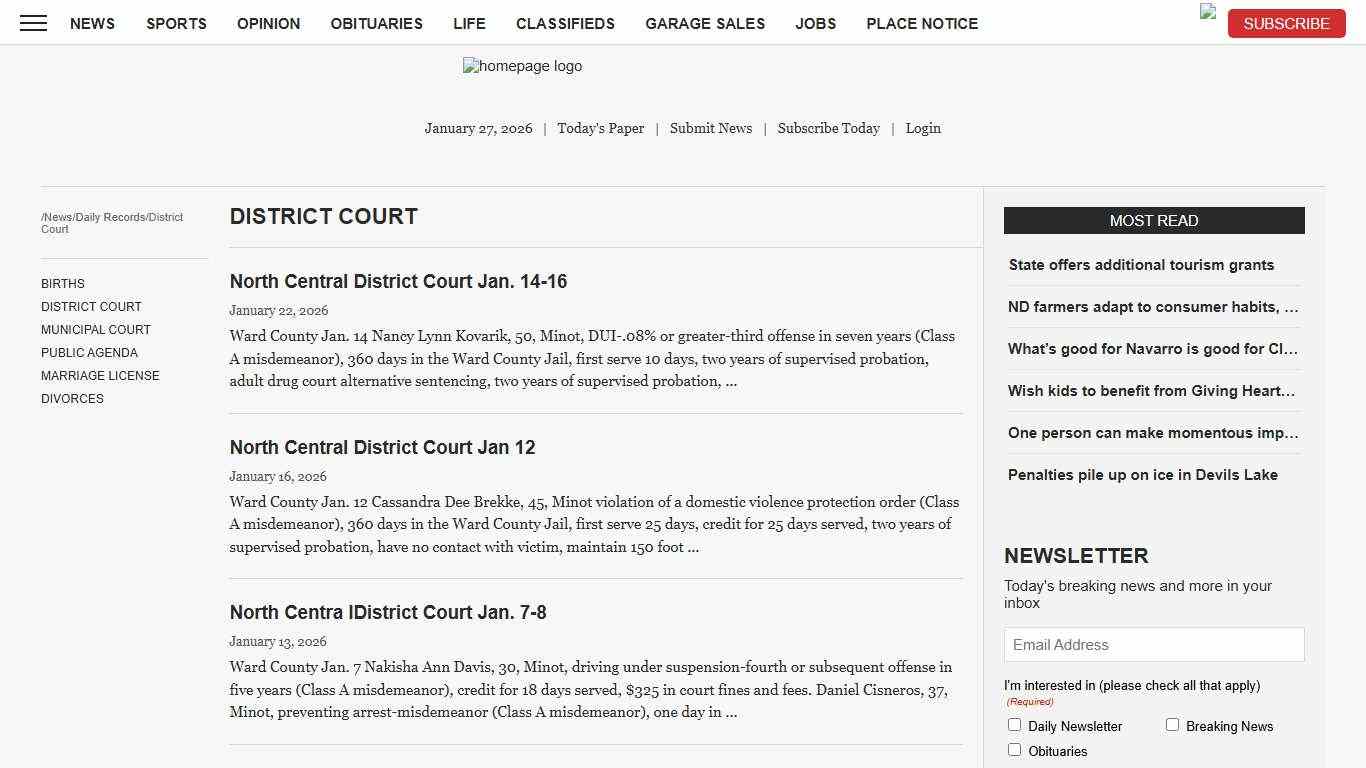Click the Submit News link
The image size is (1366, 768).
(711, 128)
